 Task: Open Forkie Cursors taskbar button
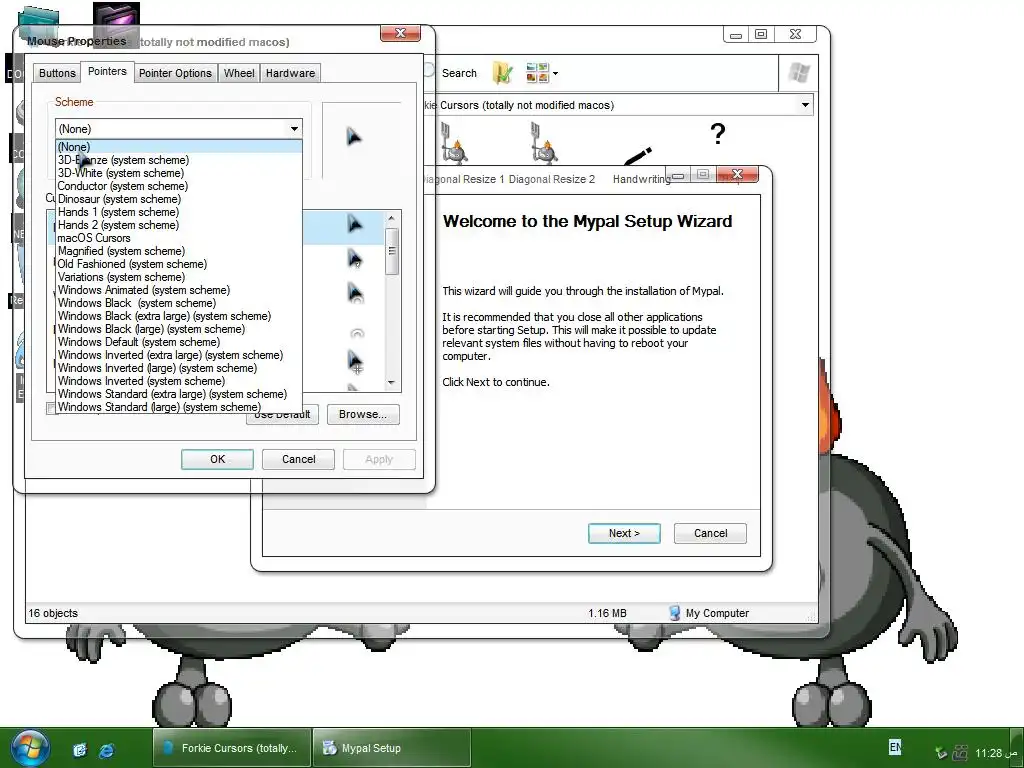point(231,748)
